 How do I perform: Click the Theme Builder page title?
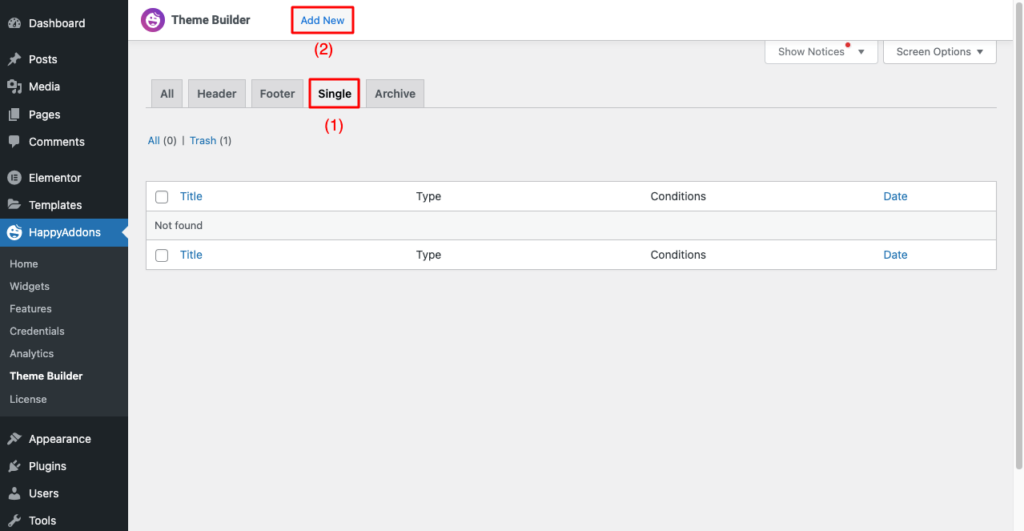(210, 20)
